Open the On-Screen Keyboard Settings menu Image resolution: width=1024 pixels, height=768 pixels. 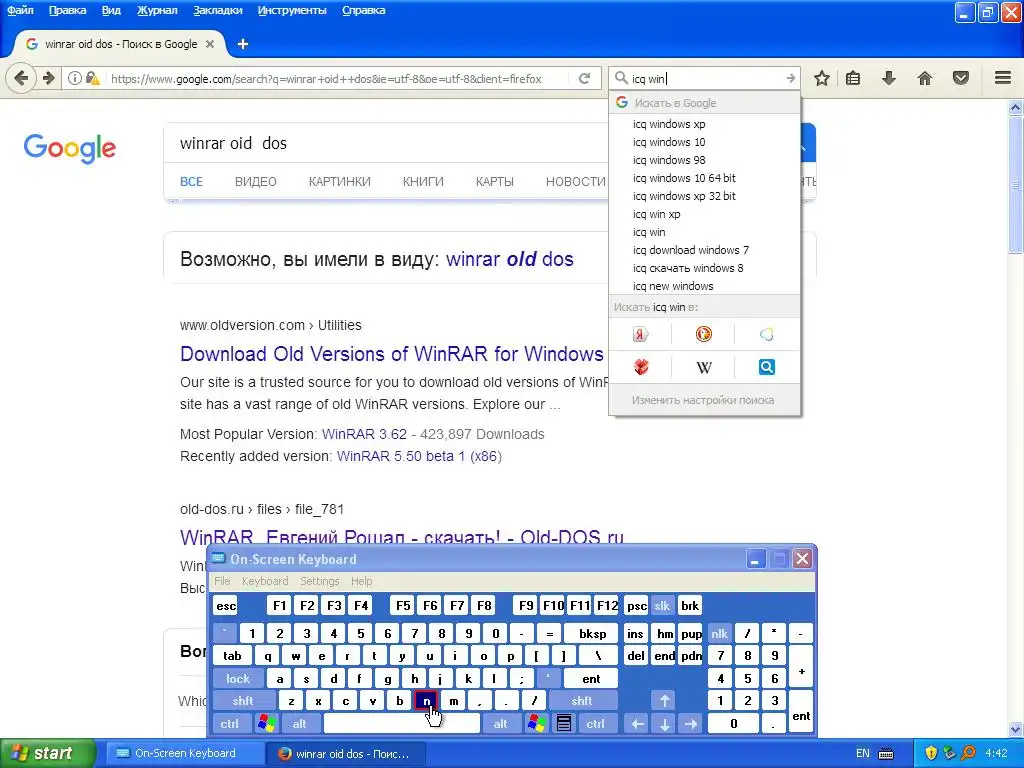(319, 581)
